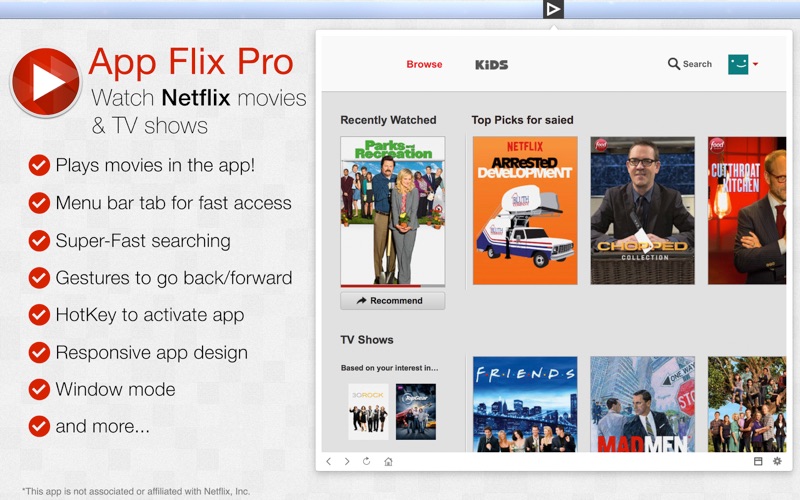Expand the profile dropdown arrow

[755, 64]
